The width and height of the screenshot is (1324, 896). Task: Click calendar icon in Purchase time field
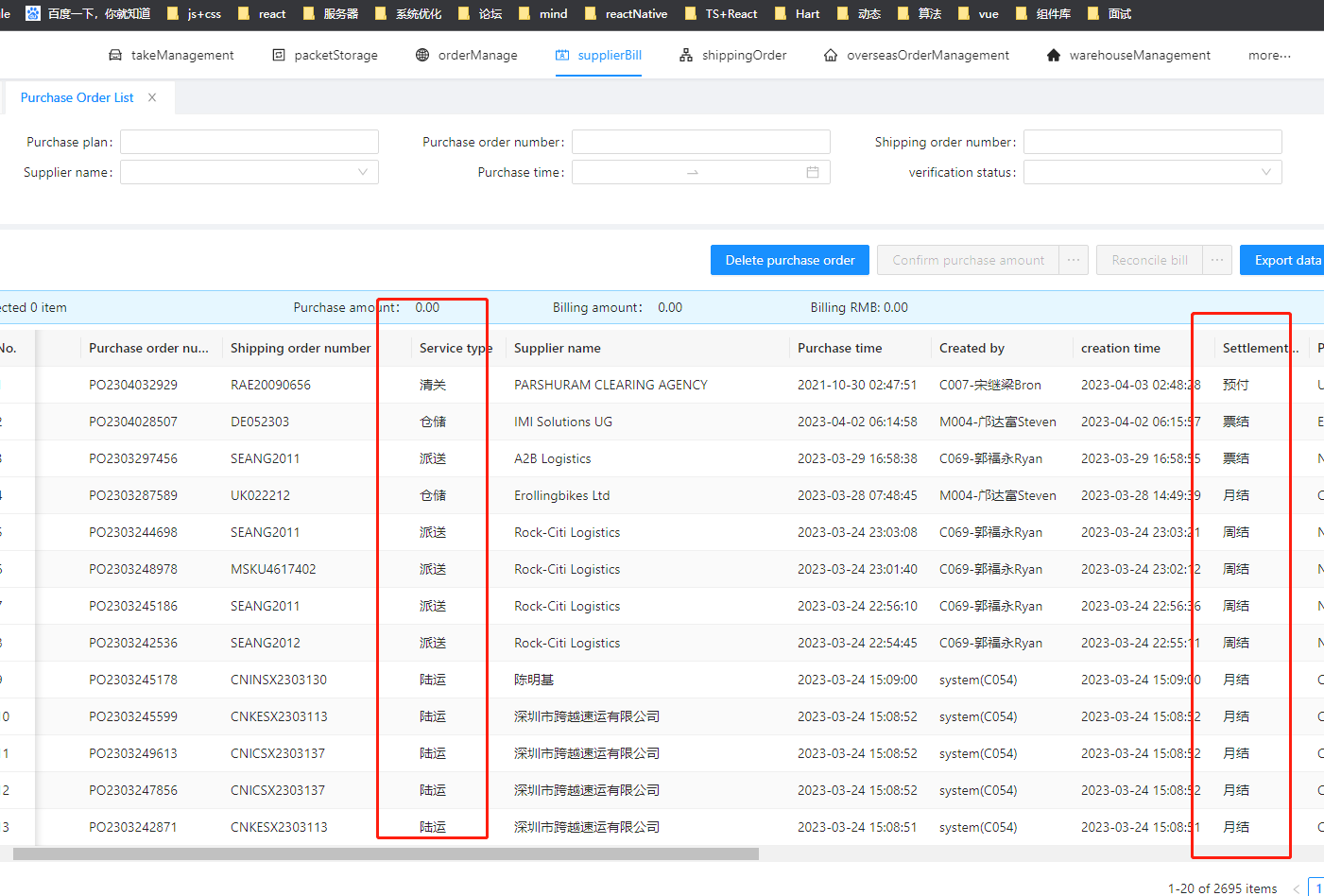(813, 172)
